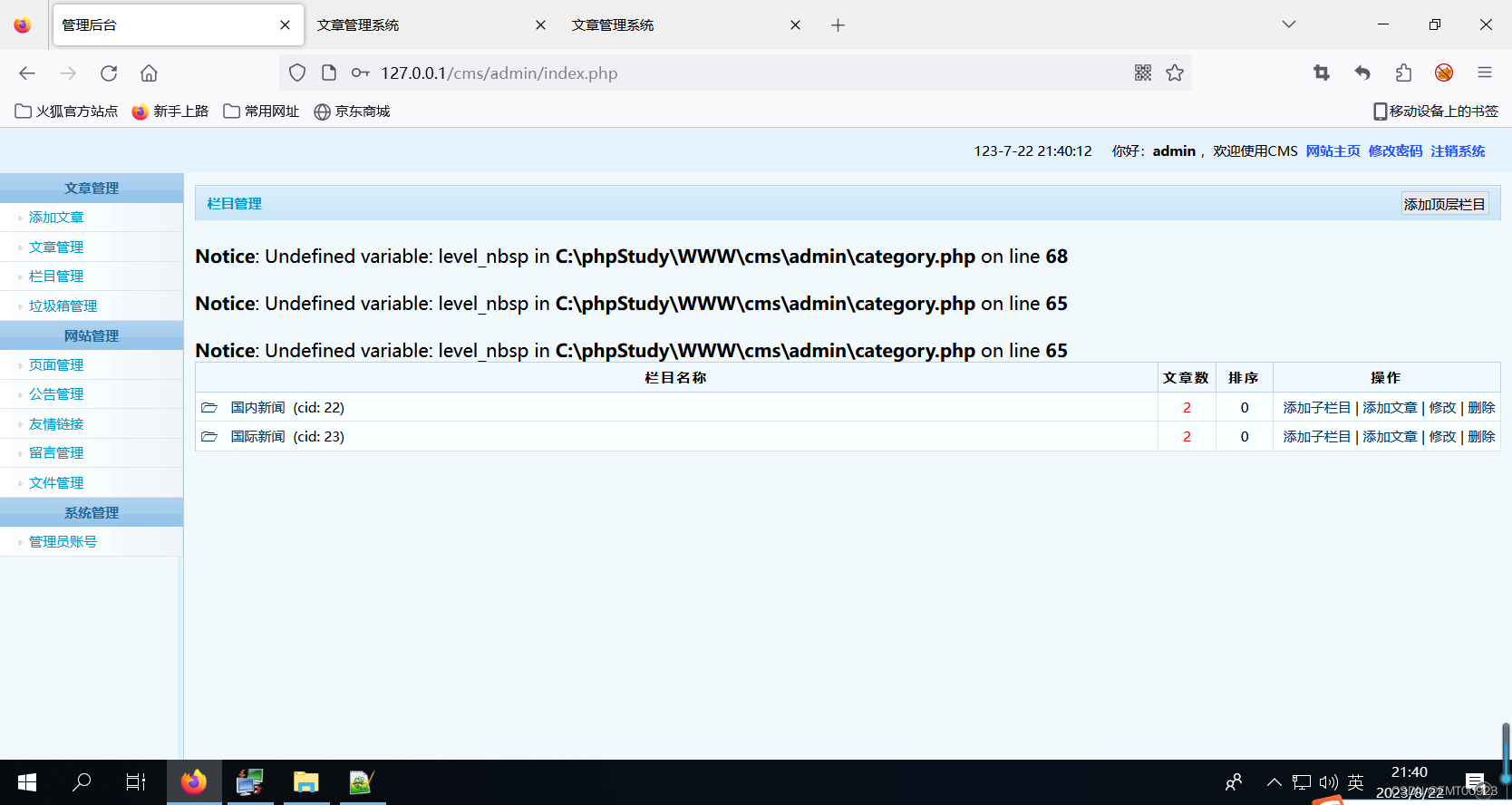The height and width of the screenshot is (805, 1512).
Task: Click article count for 国内新闻
Action: coord(1187,408)
